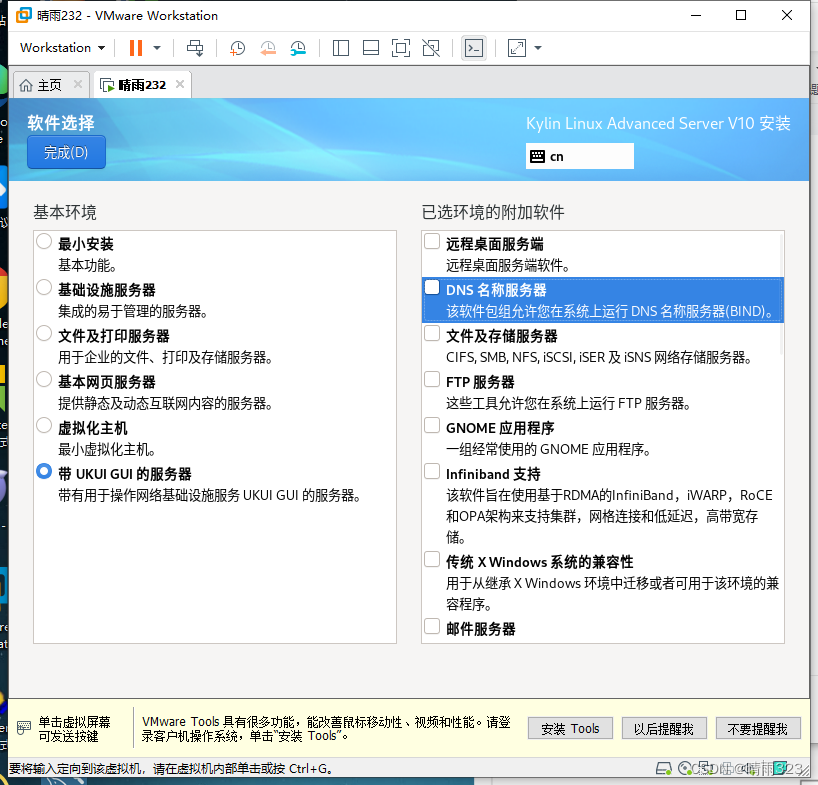Click the 已选环境的附加软件 heading
The height and width of the screenshot is (785, 818).
[x=493, y=212]
